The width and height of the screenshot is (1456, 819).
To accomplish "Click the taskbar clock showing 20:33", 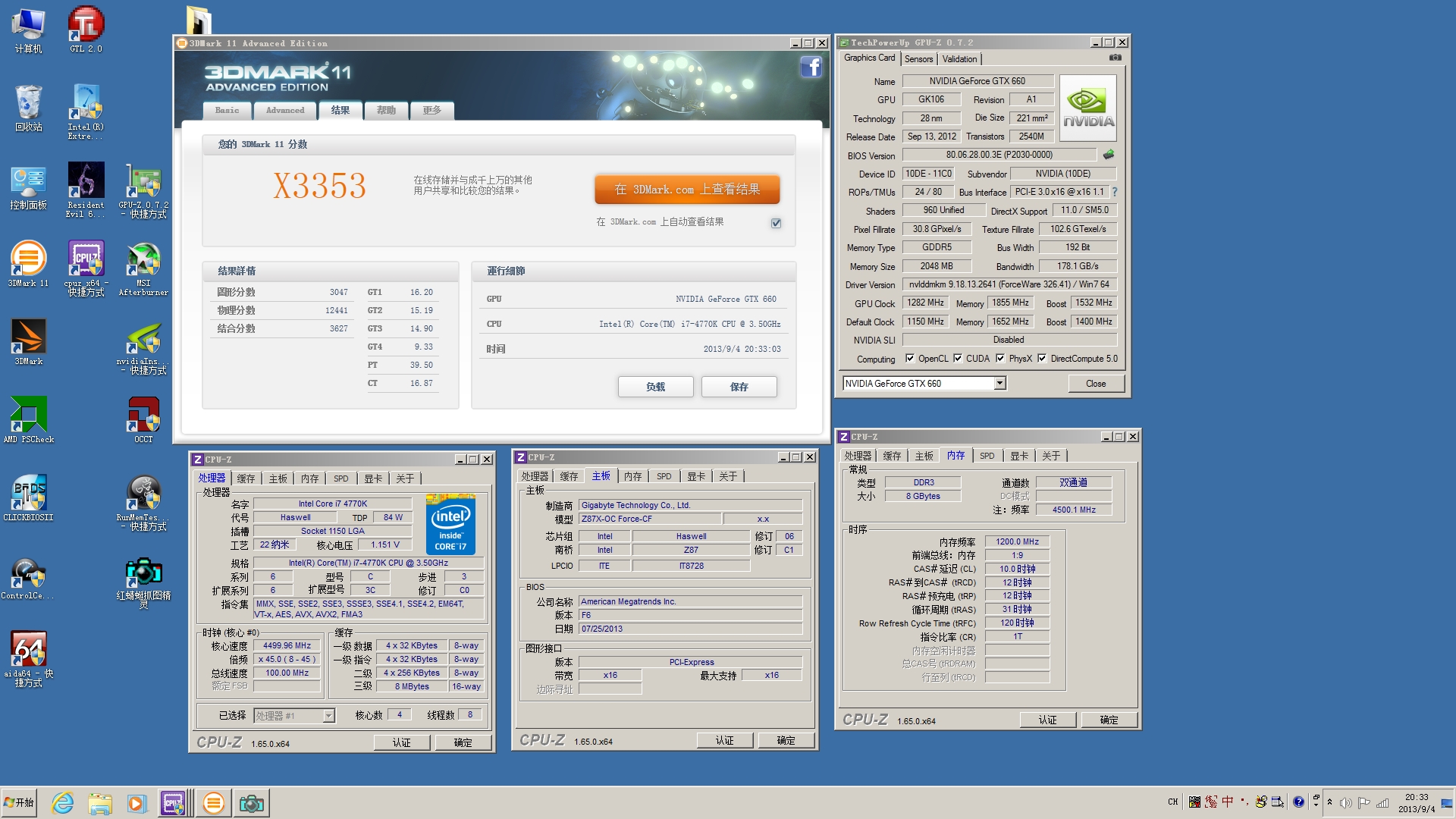I will tap(1416, 803).
